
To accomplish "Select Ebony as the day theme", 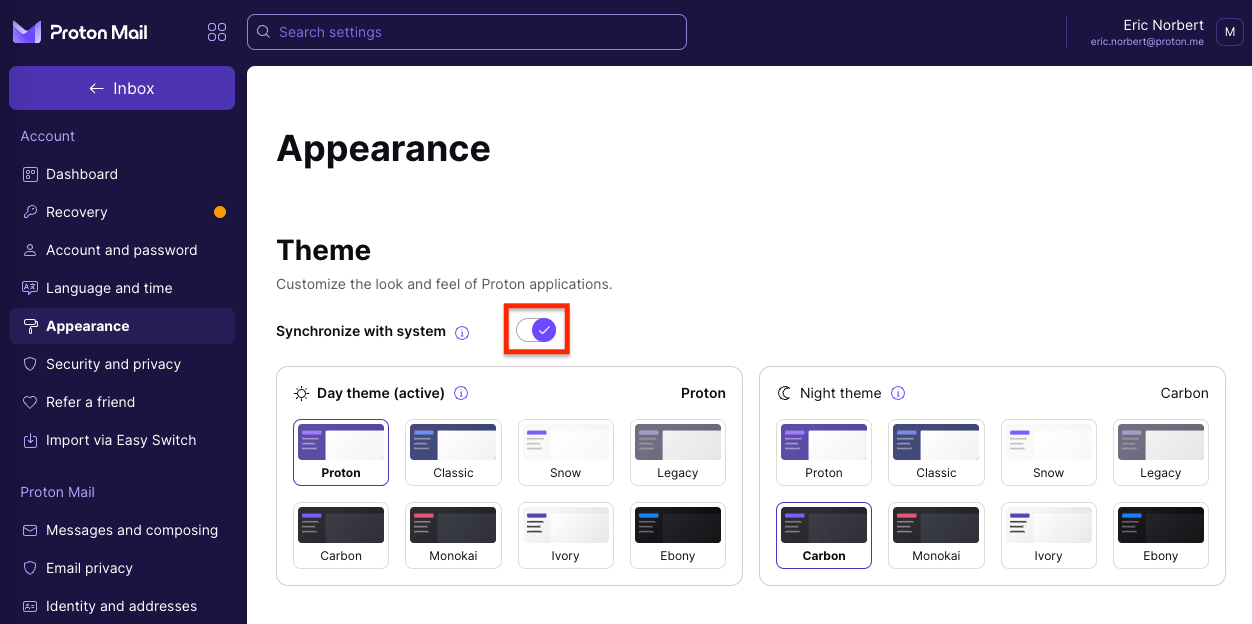I will (x=677, y=535).
